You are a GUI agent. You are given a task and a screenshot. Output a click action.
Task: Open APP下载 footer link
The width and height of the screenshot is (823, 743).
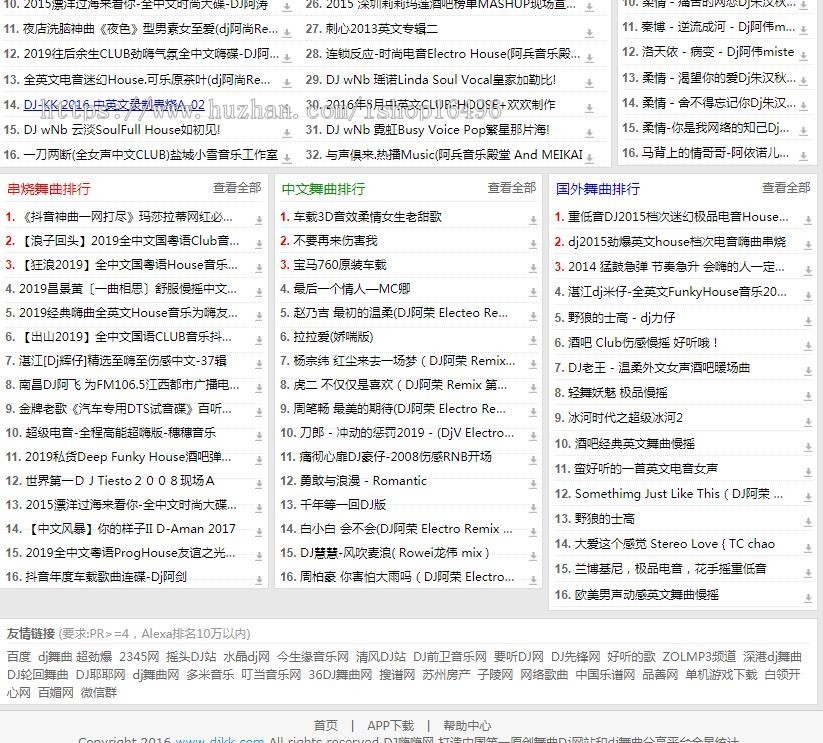point(391,725)
